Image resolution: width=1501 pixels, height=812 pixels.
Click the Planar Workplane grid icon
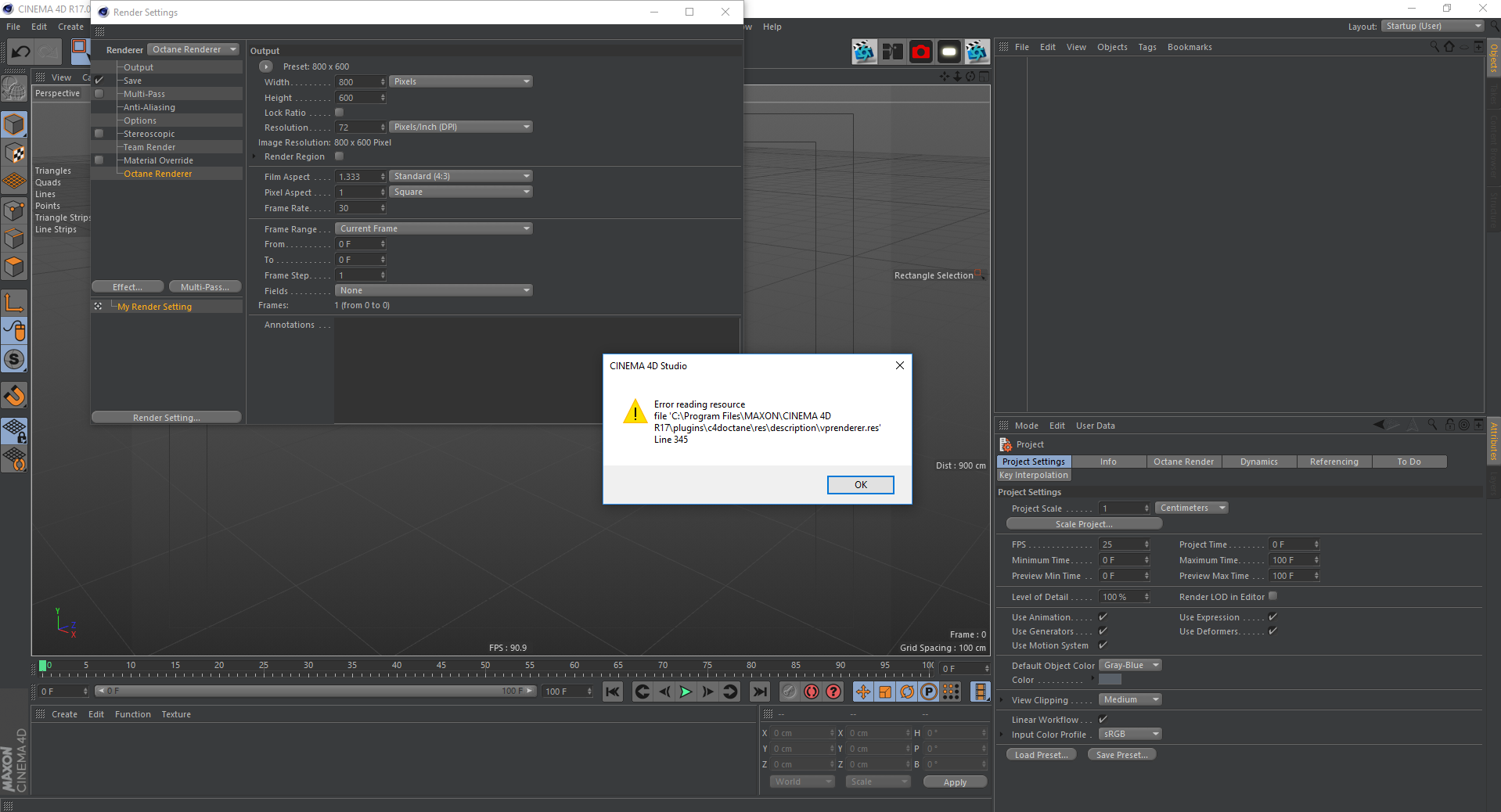click(15, 458)
